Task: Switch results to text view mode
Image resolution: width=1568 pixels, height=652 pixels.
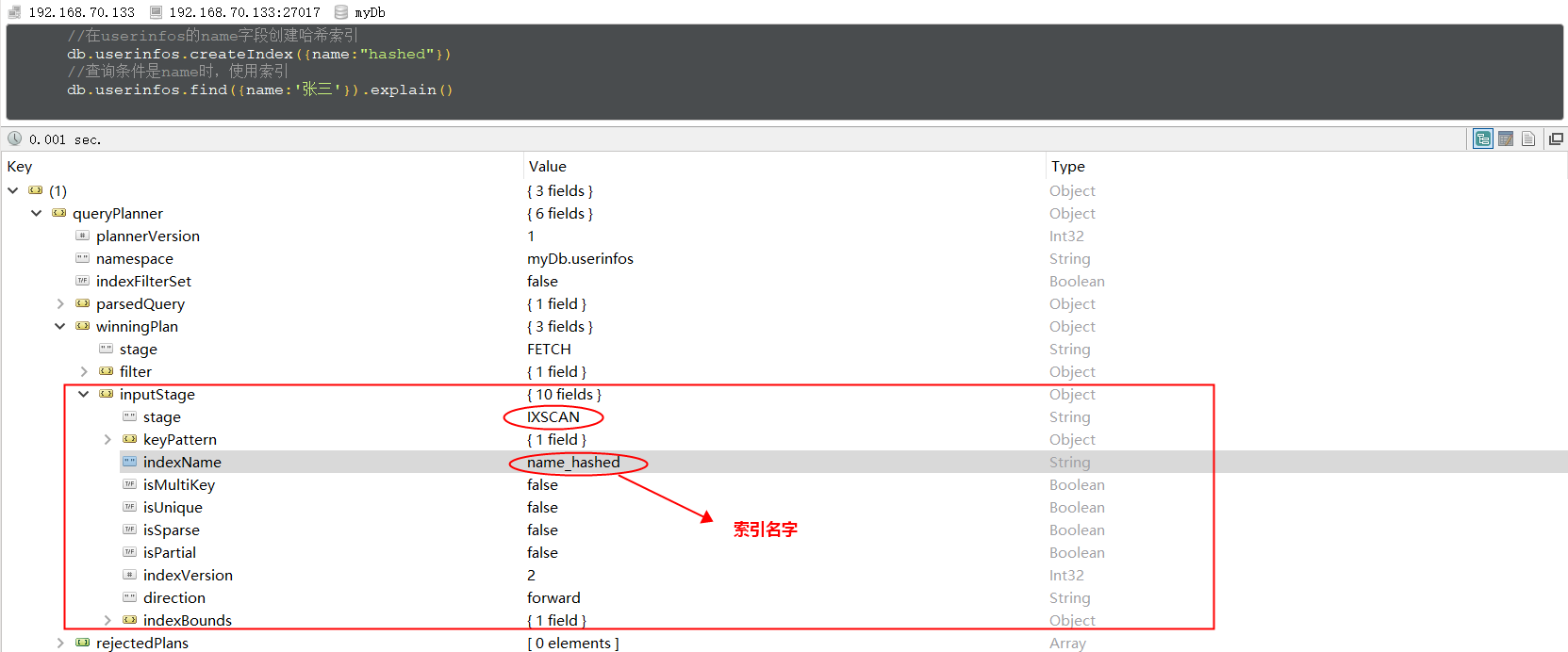Action: point(1528,139)
